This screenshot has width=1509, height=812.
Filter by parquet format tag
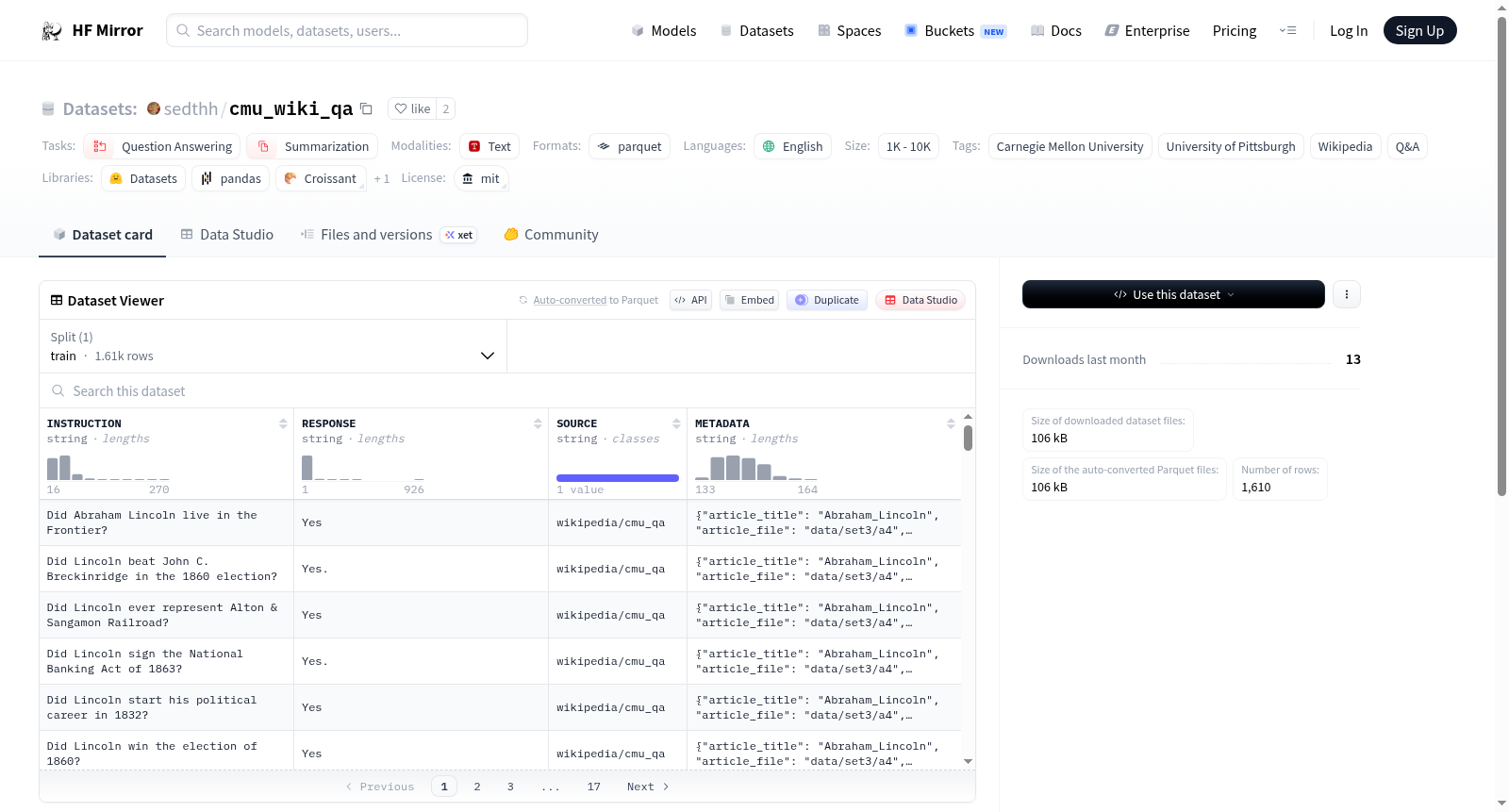click(630, 146)
